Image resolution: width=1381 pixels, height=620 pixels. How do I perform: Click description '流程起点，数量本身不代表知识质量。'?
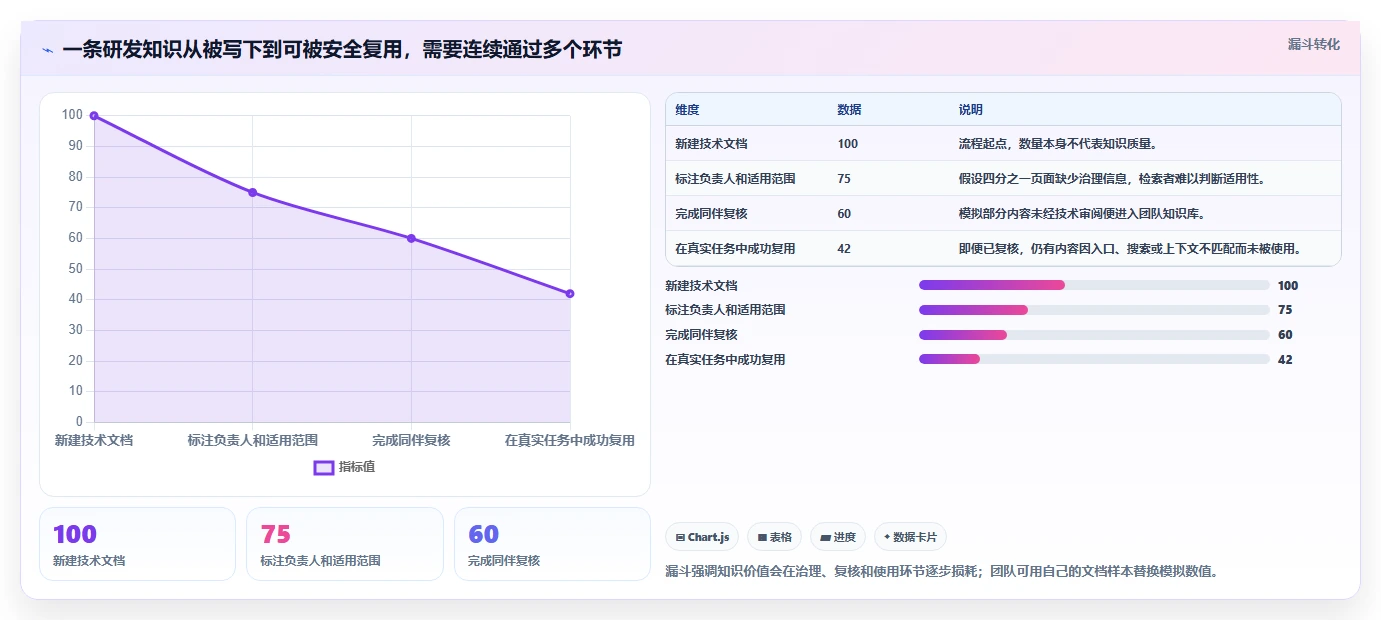(1058, 144)
